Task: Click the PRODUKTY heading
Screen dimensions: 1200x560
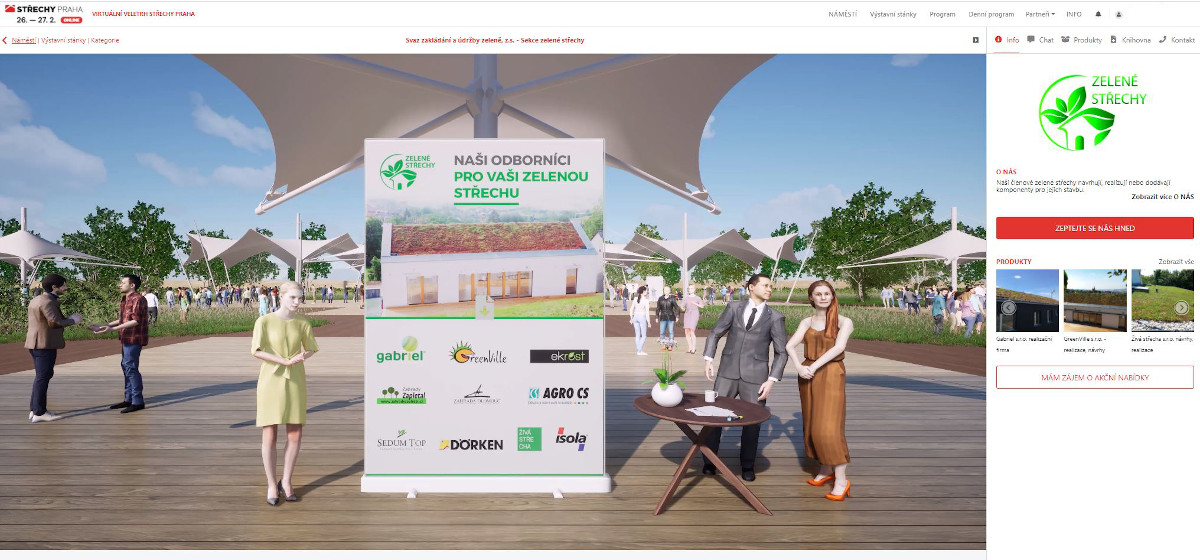Action: click(1014, 261)
